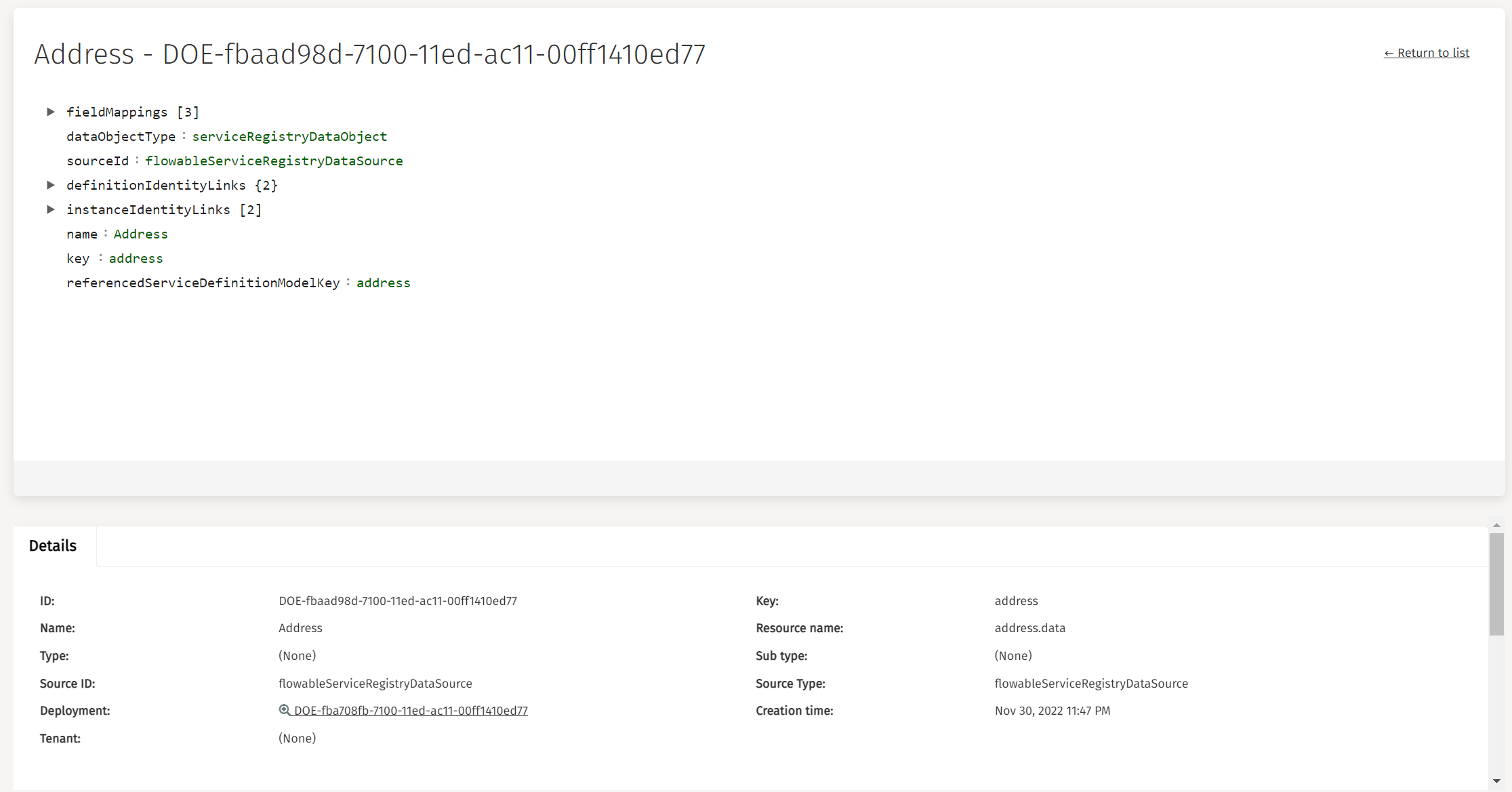Click the dataObjectType key label
Viewport: 1512px width, 792px height.
pos(121,136)
